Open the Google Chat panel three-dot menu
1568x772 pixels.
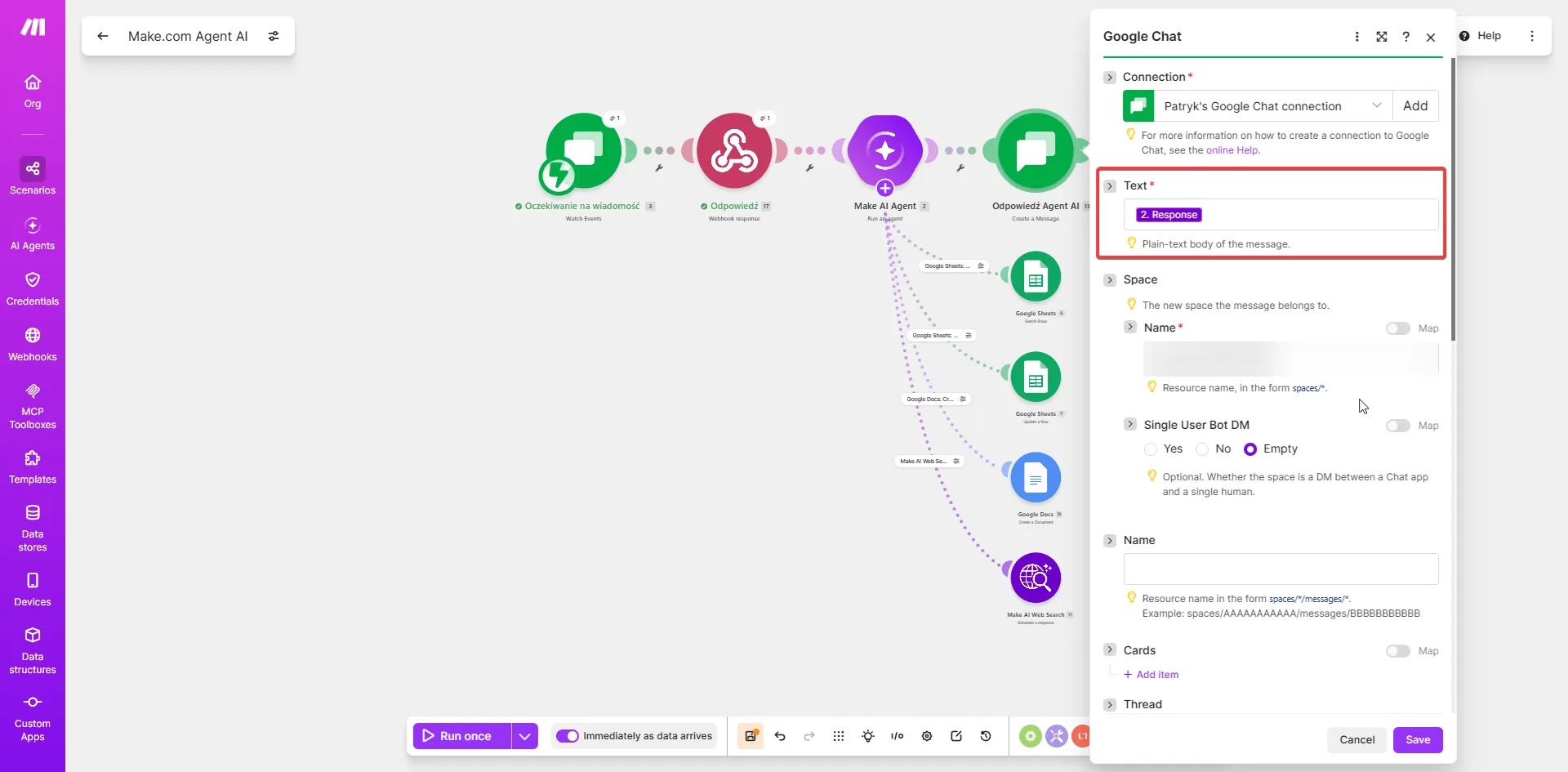(x=1357, y=37)
